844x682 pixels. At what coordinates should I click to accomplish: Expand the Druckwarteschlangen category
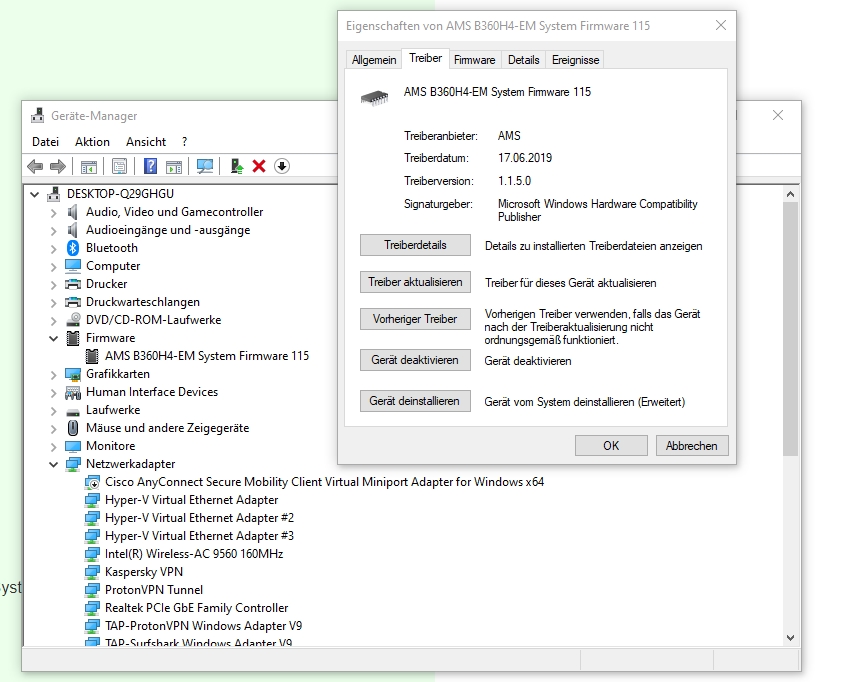tap(53, 302)
